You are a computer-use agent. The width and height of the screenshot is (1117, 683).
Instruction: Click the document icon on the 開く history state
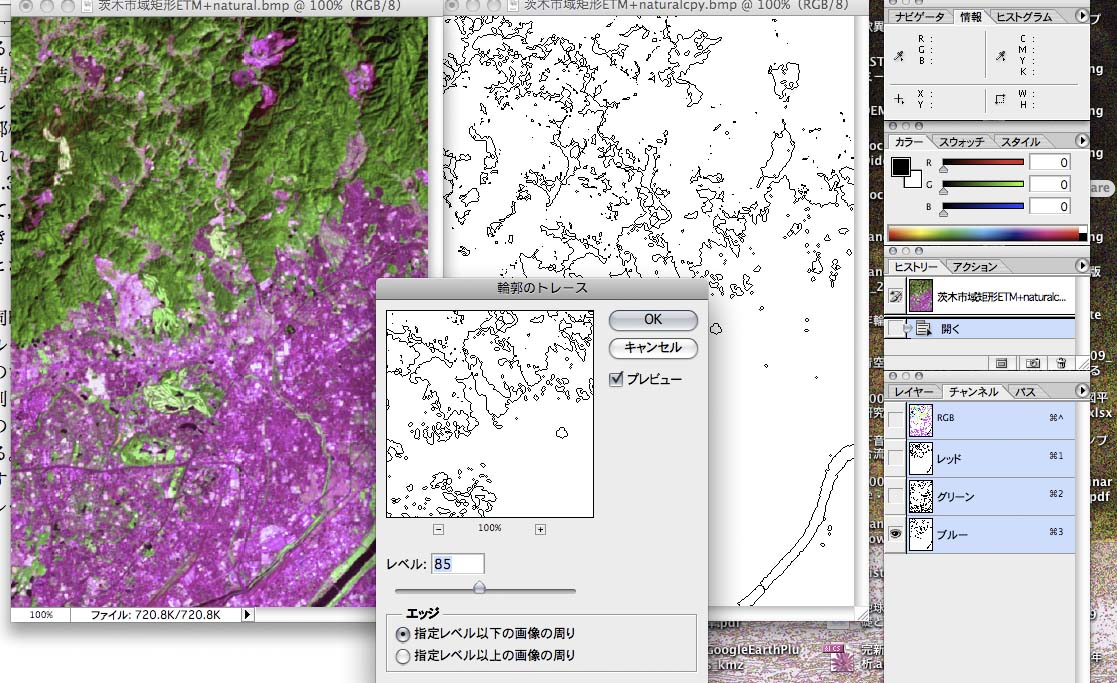point(923,328)
